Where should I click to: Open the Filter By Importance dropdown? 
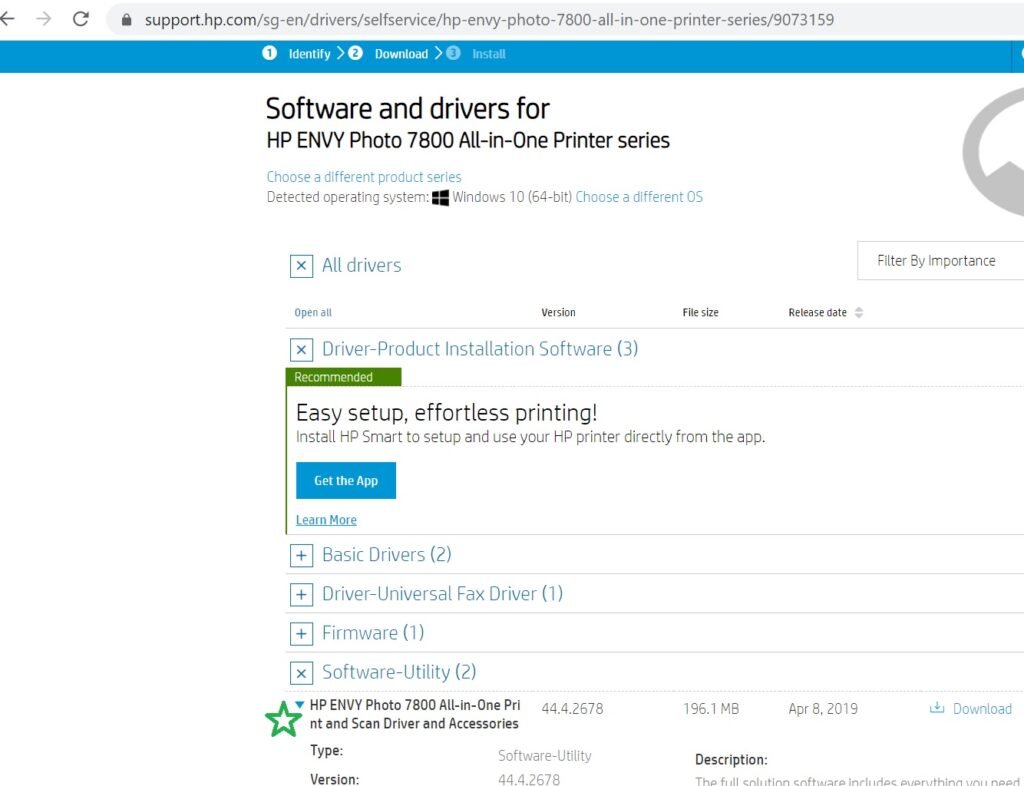[940, 260]
